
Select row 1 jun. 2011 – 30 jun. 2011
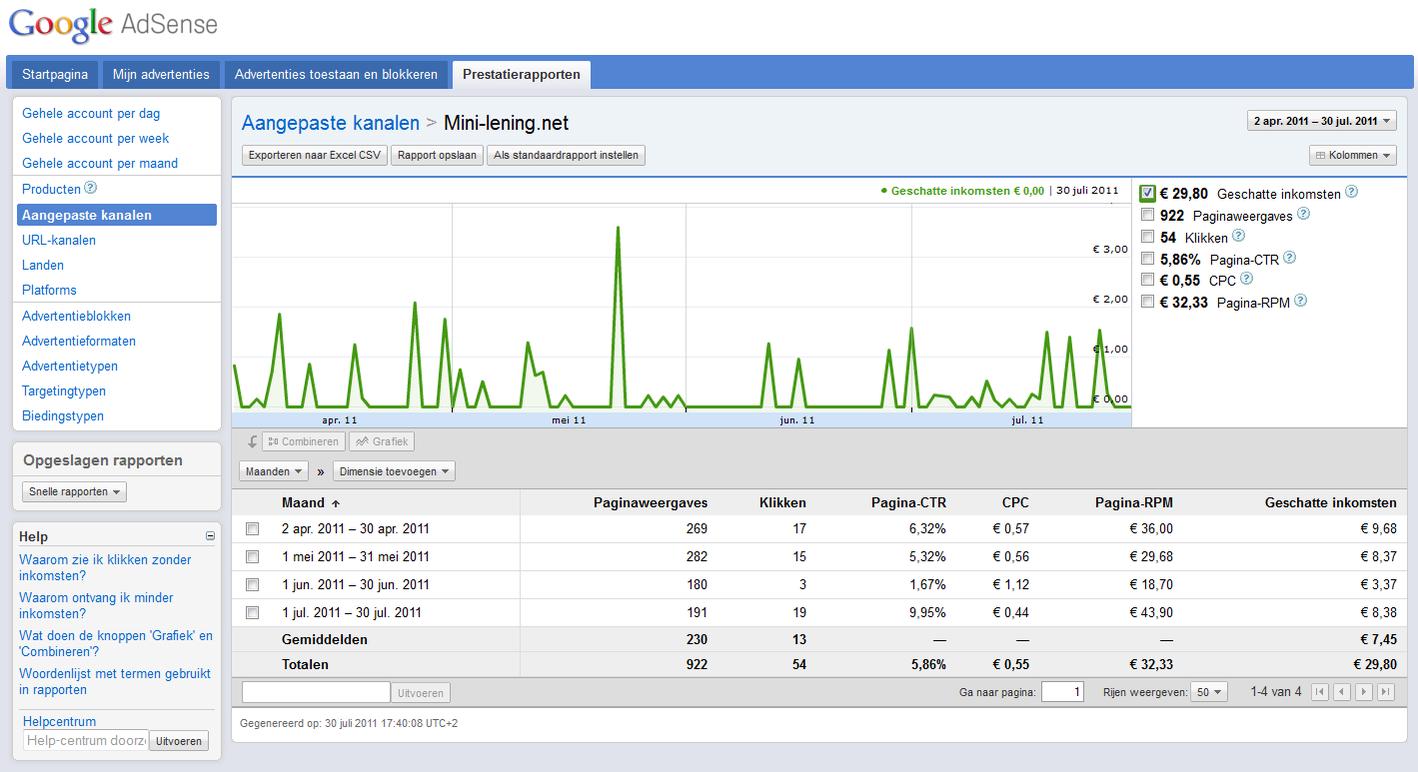(252, 585)
